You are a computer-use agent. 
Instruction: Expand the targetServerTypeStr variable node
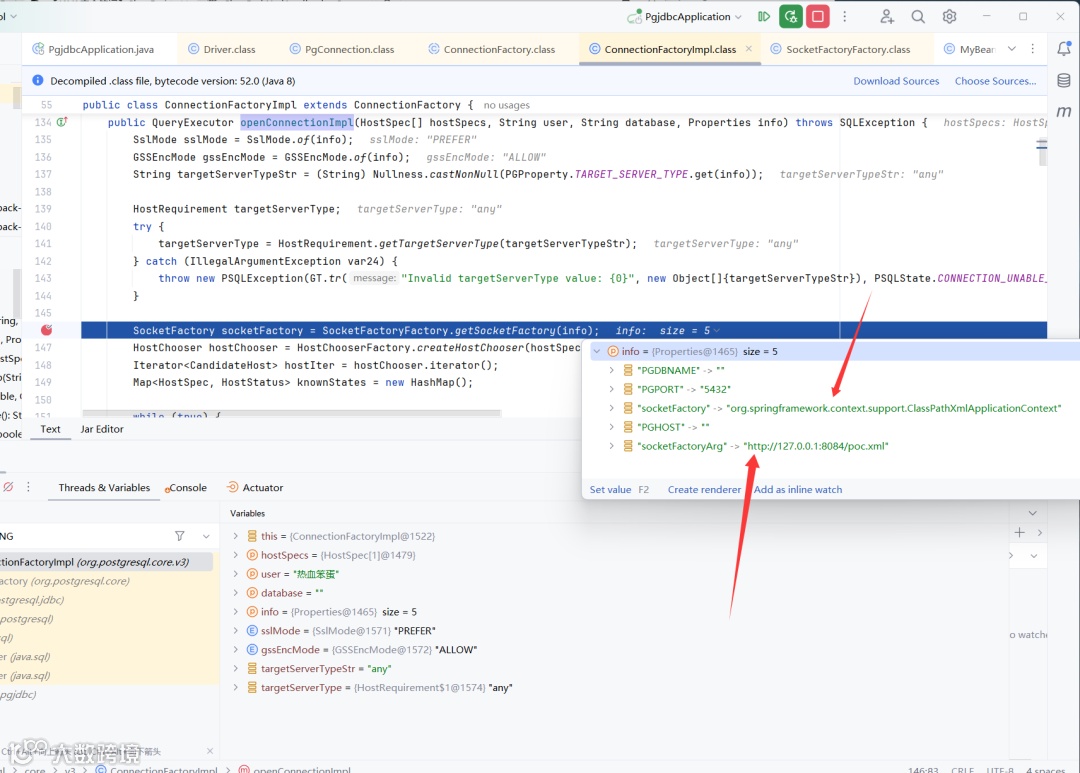click(236, 668)
